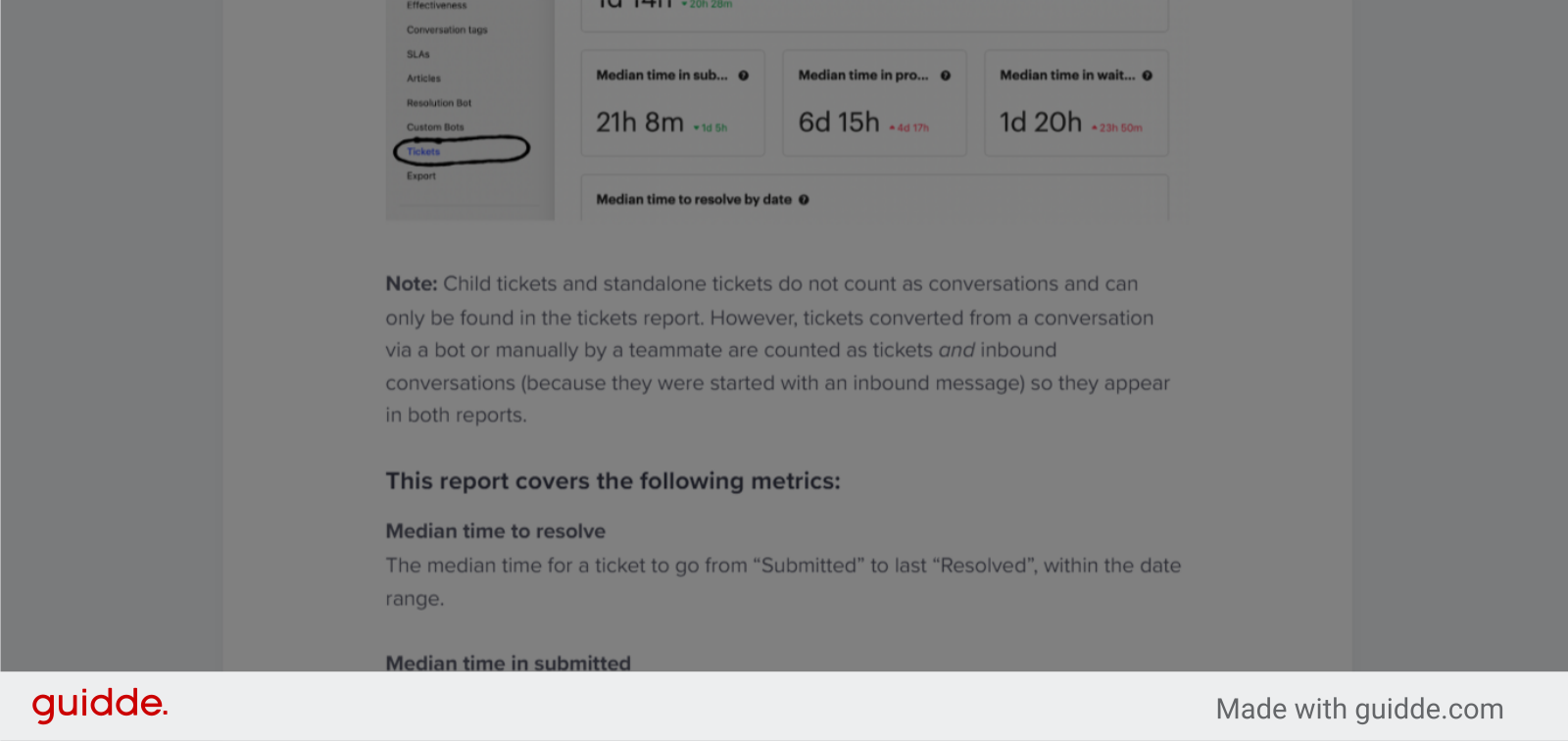Open the SLAs report from the sidebar
This screenshot has width=1568, height=741.
418,54
